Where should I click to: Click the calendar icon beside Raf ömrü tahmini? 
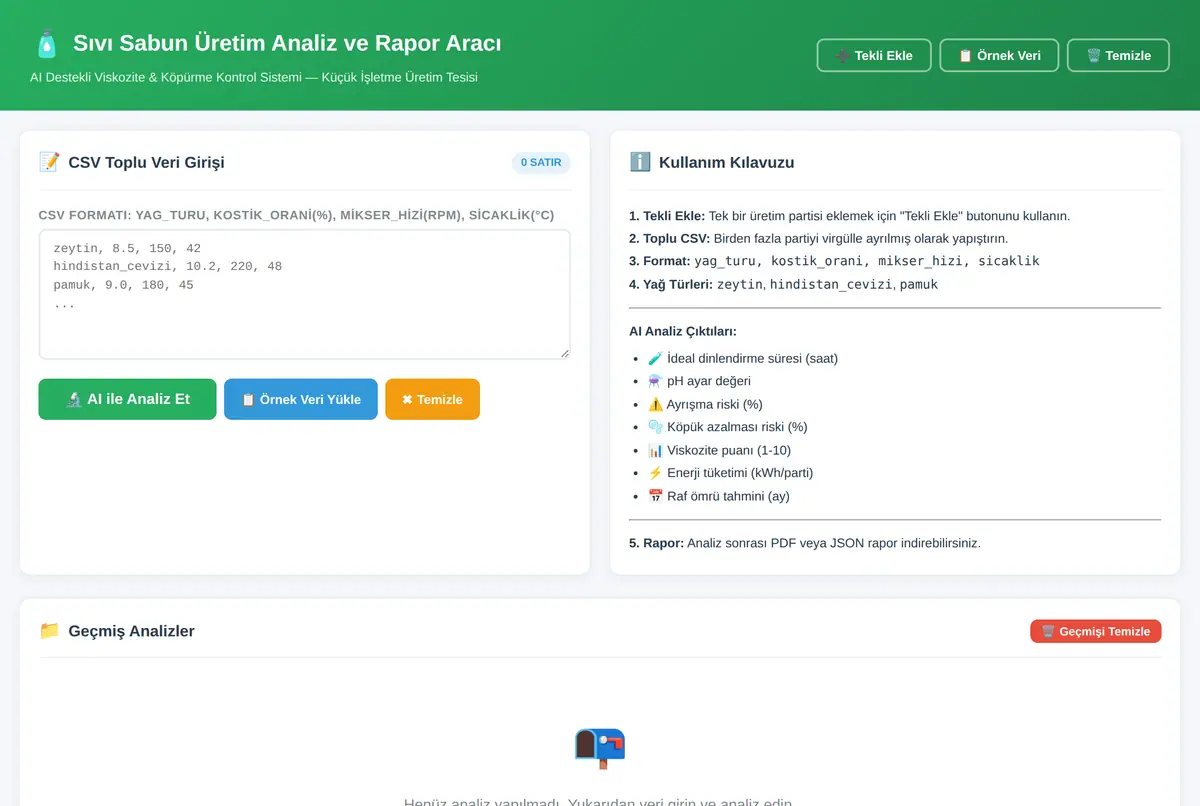point(655,496)
